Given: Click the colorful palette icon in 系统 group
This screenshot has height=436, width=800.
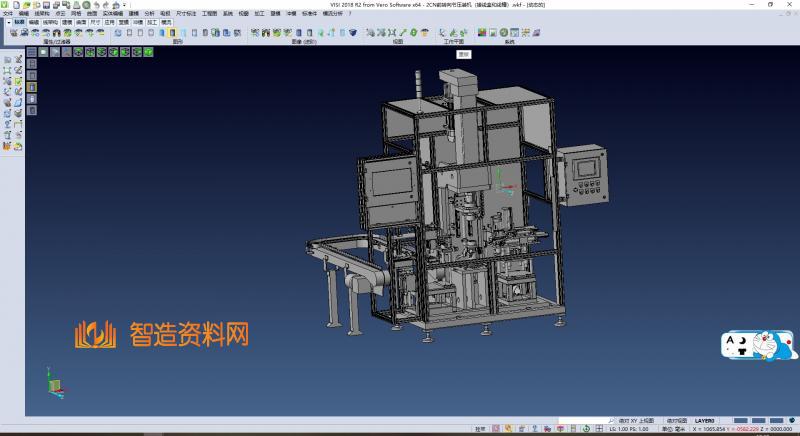Looking at the screenshot, I should pos(482,33).
